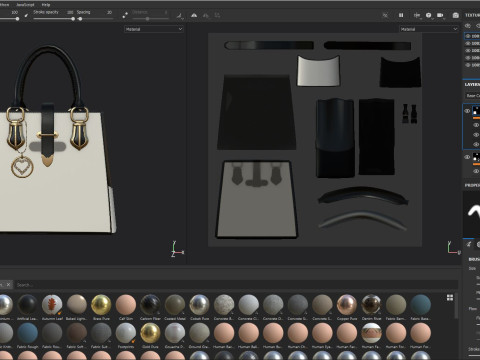Switch shelf to grid view icon
The image size is (480, 360).
450,298
